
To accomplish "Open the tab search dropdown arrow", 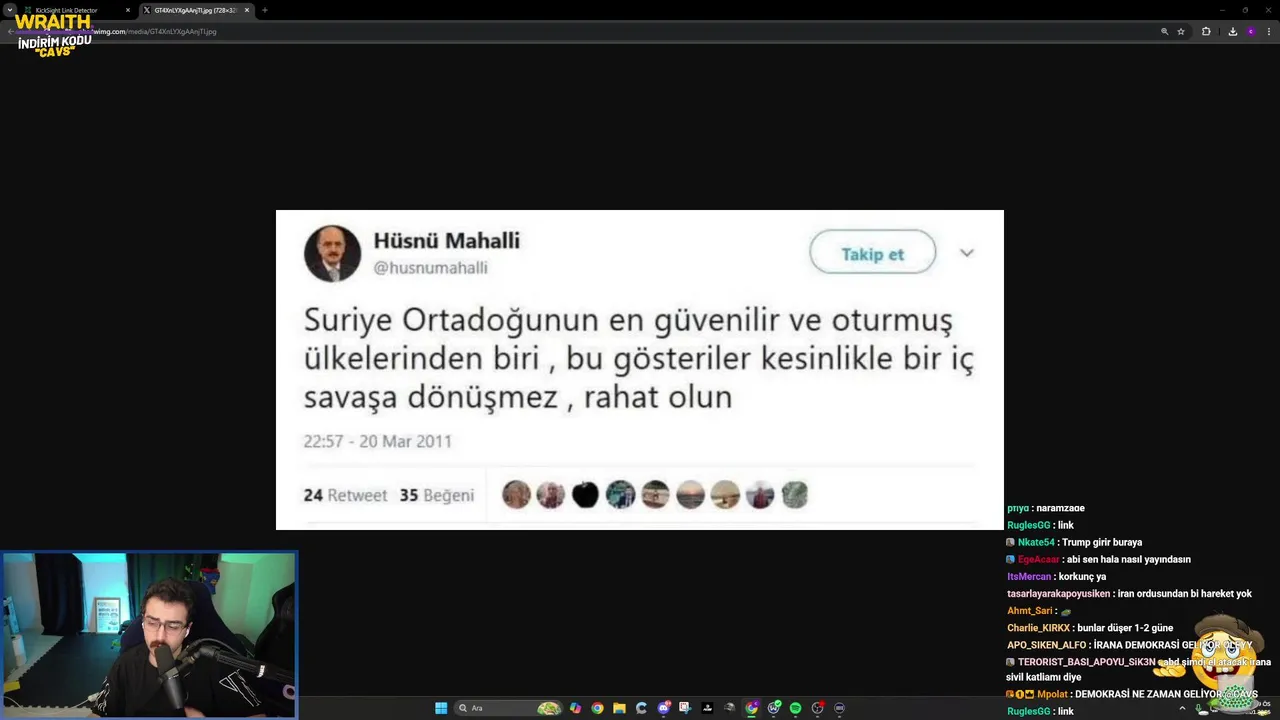I will tap(10, 10).
